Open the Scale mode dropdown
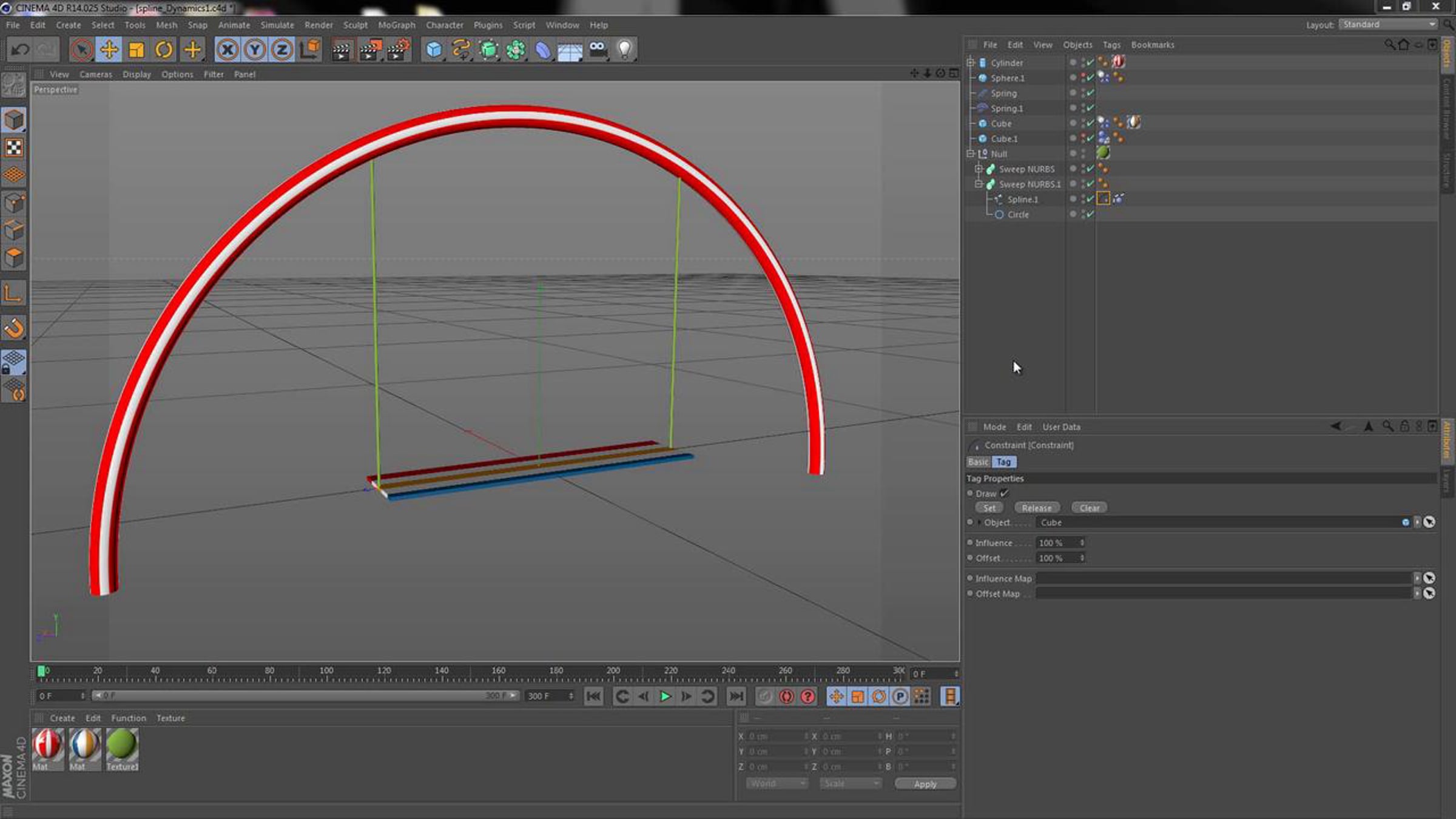This screenshot has height=819, width=1456. click(851, 784)
